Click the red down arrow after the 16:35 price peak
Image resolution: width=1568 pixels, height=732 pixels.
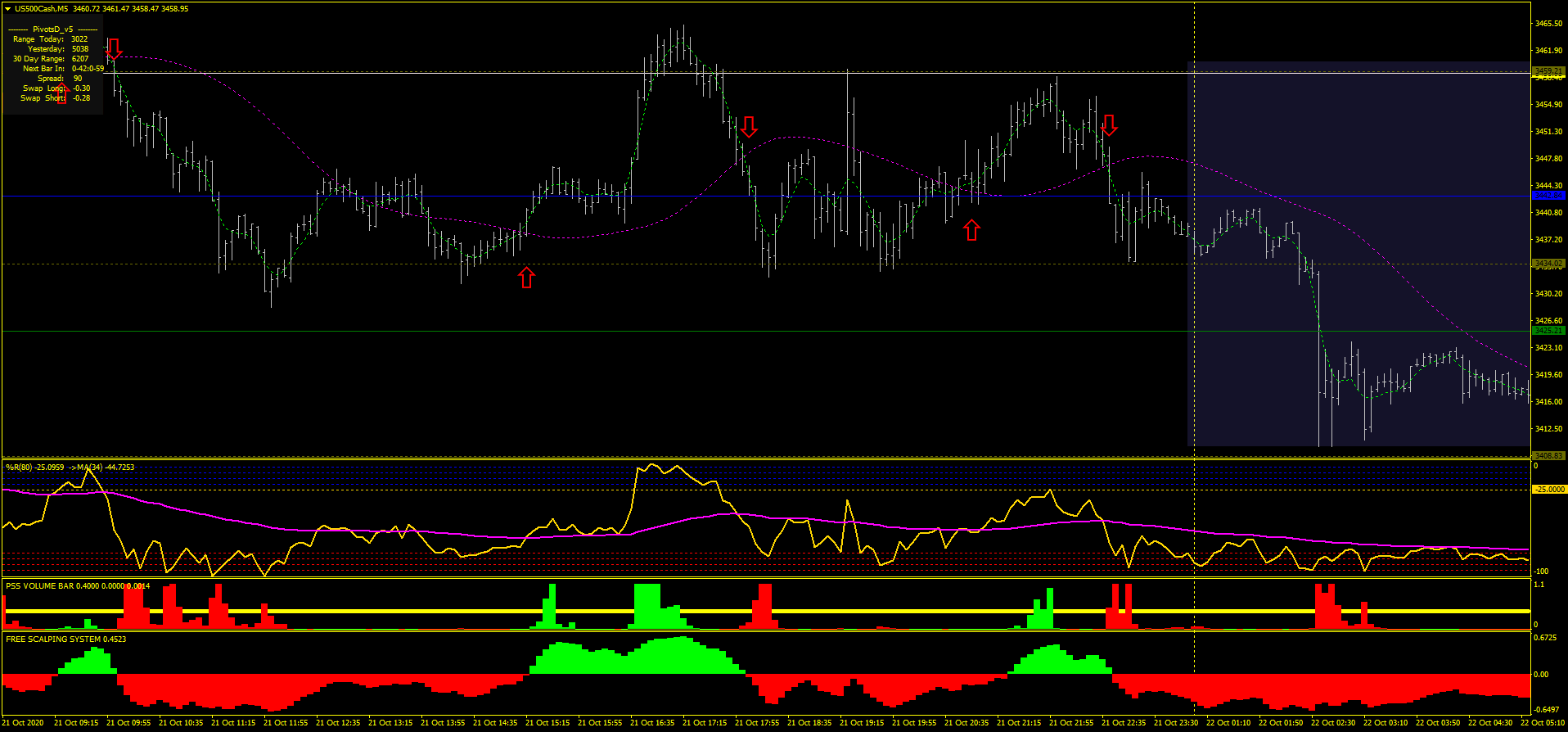[x=749, y=127]
